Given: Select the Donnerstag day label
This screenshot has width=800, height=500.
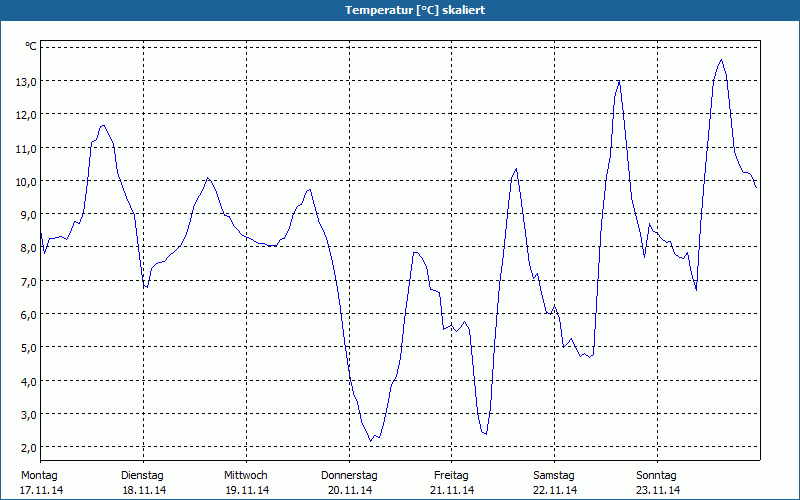Looking at the screenshot, I should pos(349,476).
